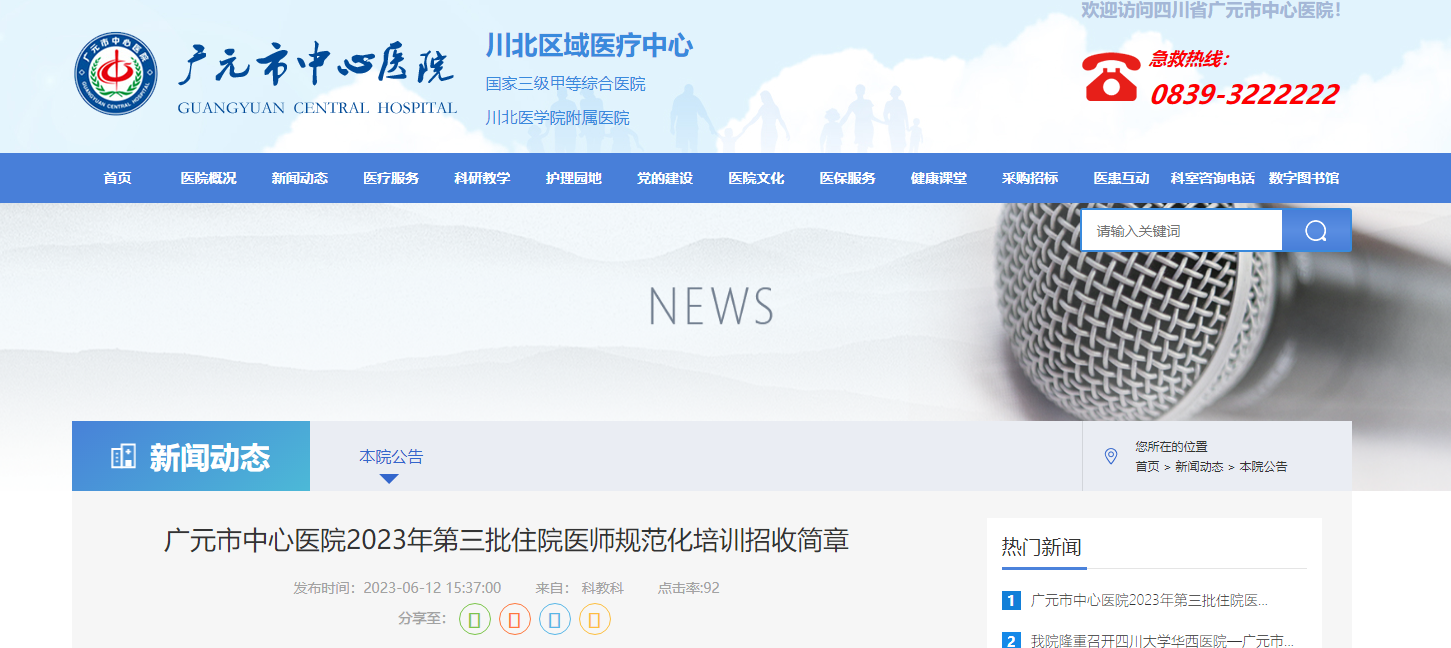The image size is (1451, 648).
Task: Click the orange share icon
Action: point(595,620)
